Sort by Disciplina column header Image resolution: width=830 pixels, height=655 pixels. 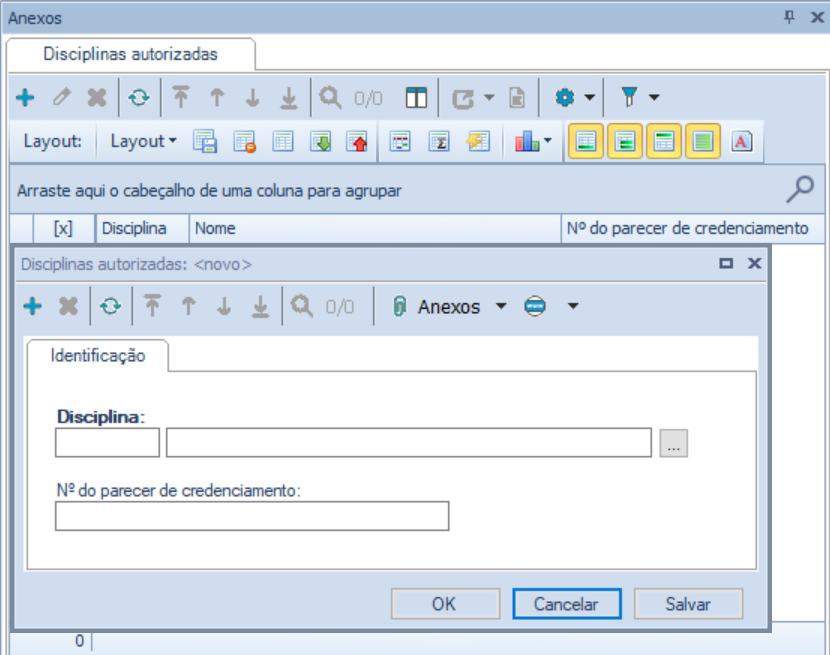coord(142,228)
